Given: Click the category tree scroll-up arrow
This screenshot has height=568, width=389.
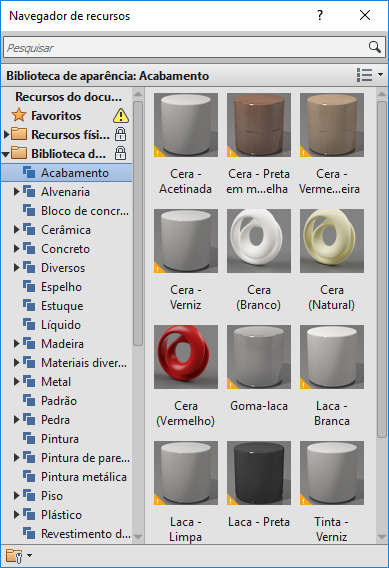Looking at the screenshot, I should (138, 94).
